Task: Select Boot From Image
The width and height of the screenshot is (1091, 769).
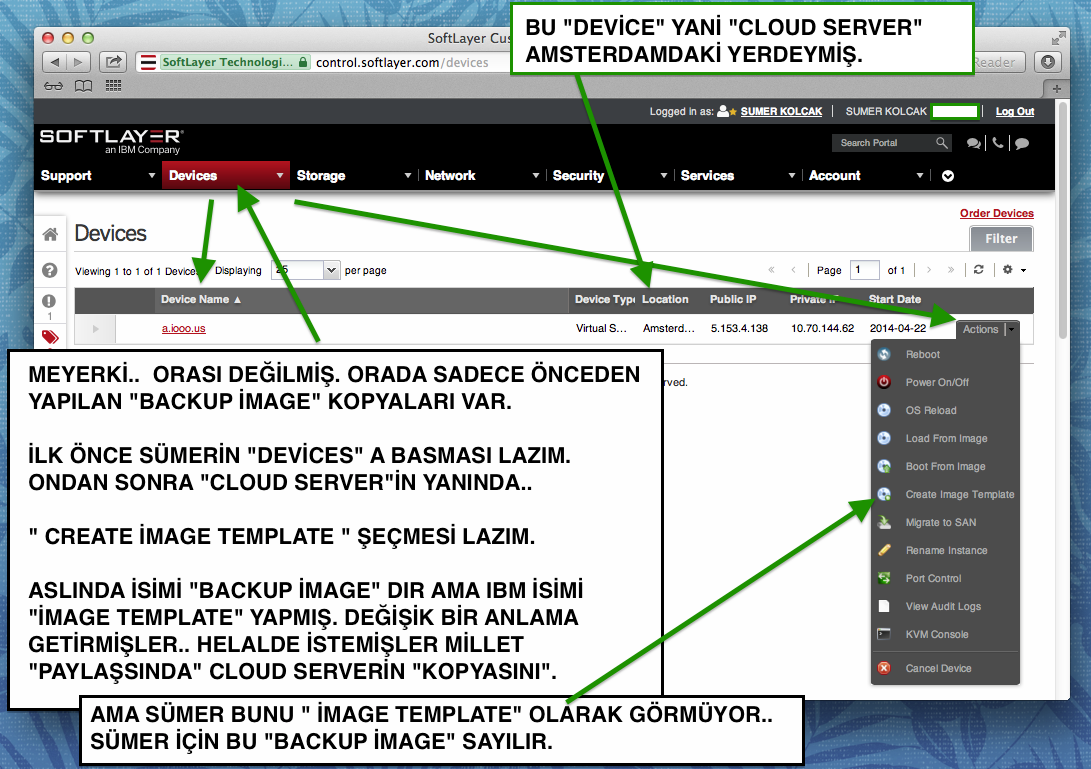Action: [945, 466]
